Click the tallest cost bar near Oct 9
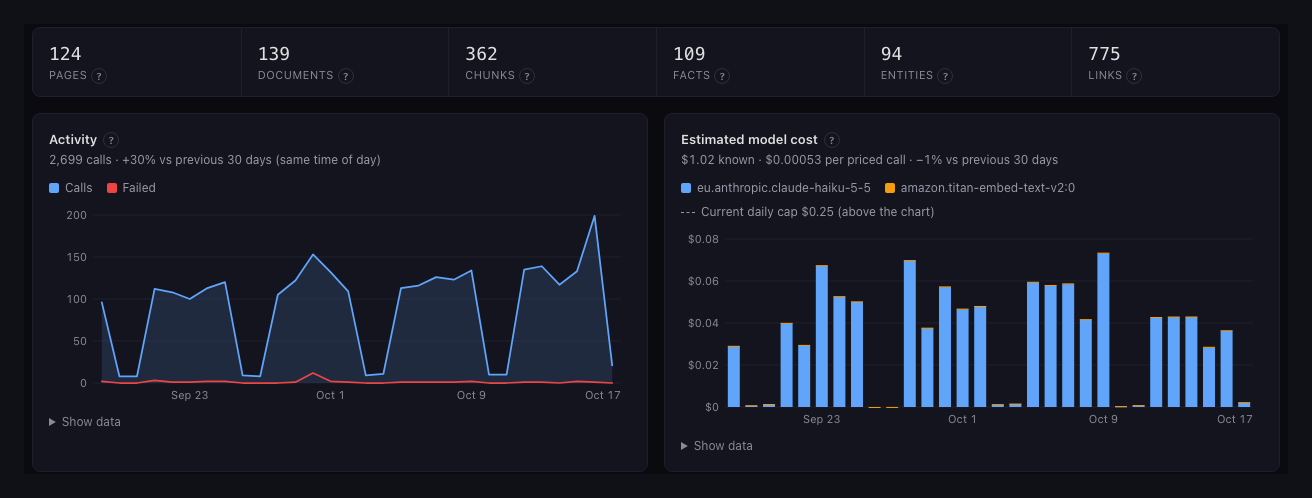This screenshot has height=498, width=1312. [1103, 330]
